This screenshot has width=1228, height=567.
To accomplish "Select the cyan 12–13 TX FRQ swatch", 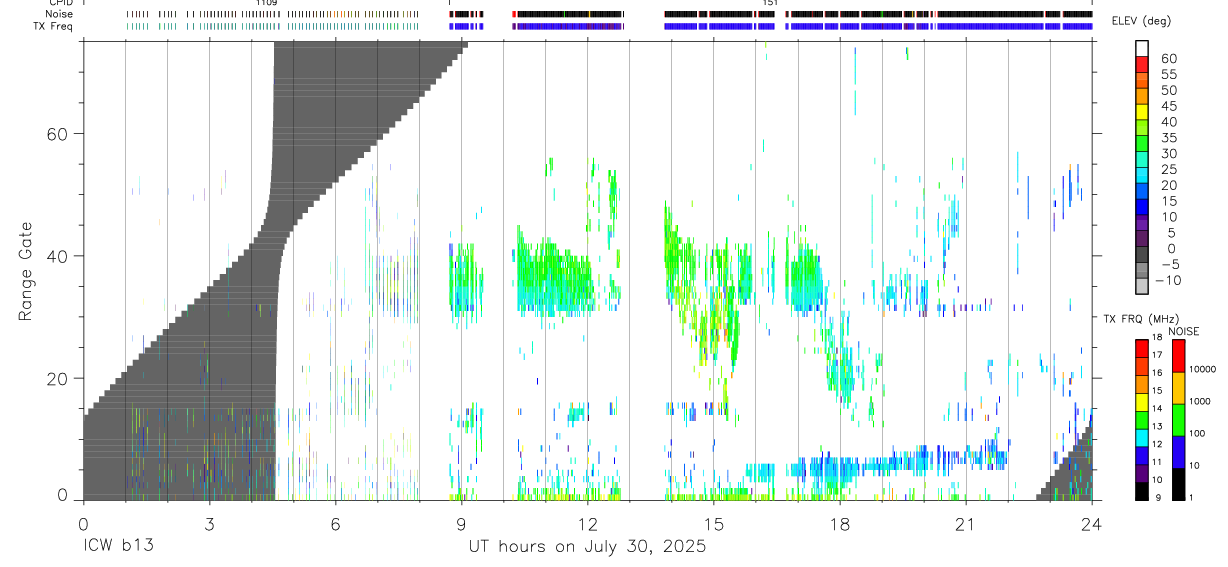I will pos(1142,437).
